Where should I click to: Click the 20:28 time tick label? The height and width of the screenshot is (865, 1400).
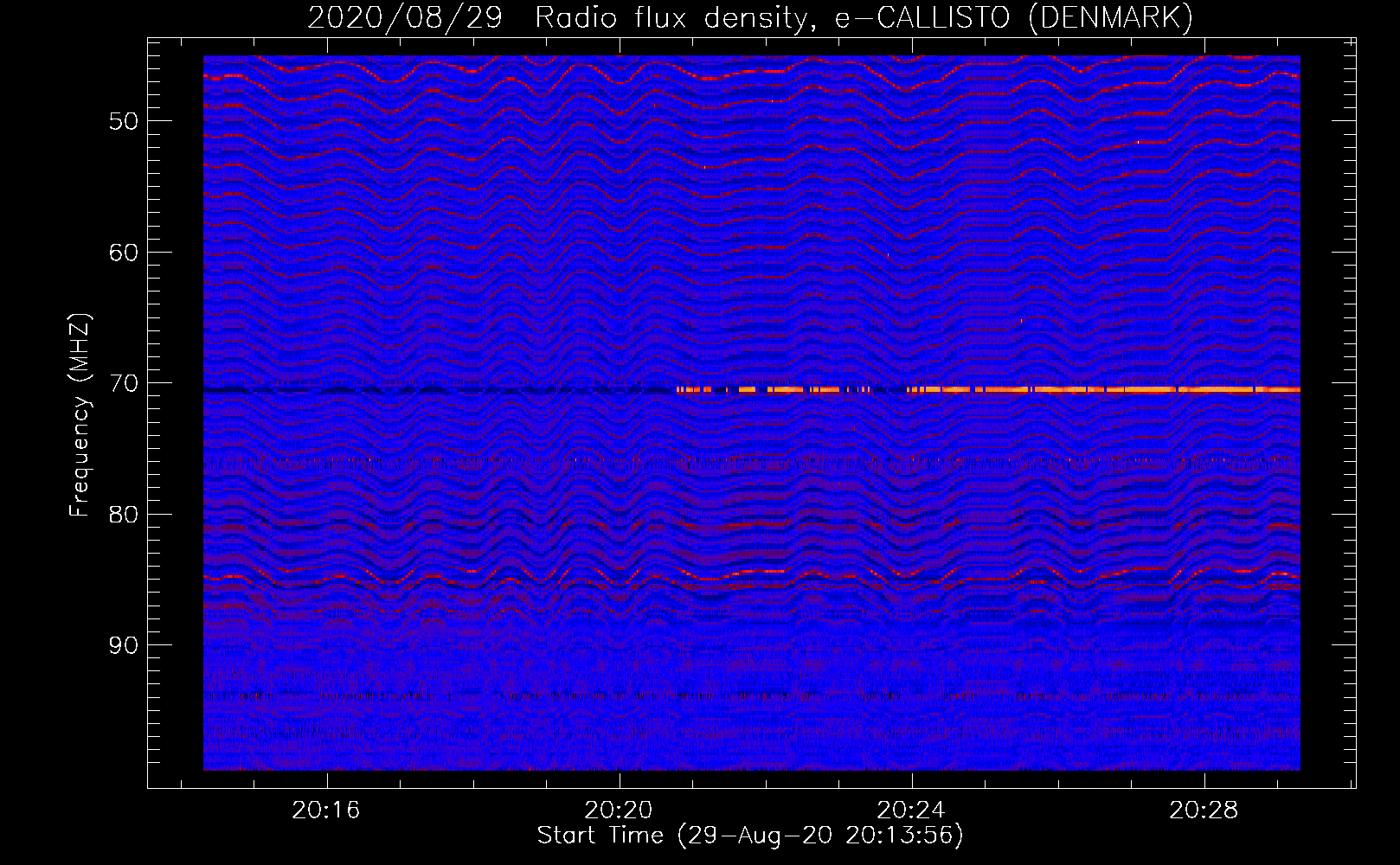click(x=1204, y=811)
